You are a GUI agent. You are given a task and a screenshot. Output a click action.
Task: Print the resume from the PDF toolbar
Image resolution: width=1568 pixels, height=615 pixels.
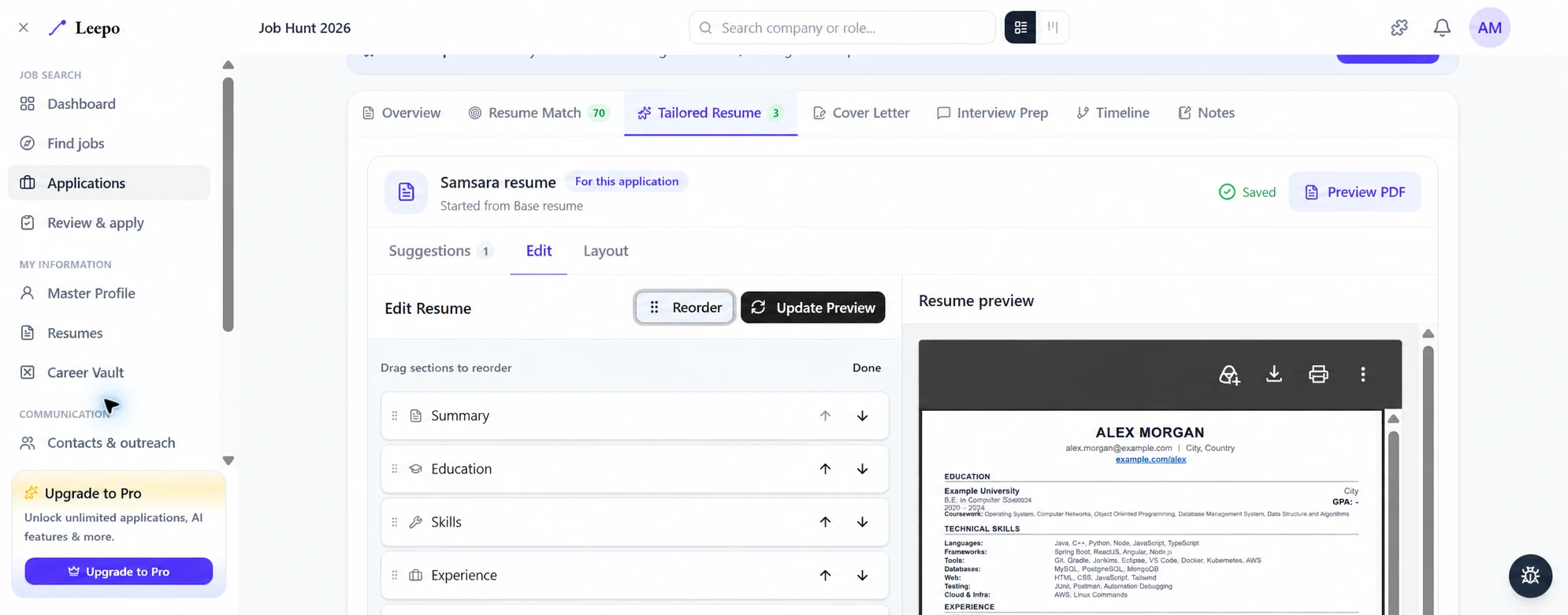(1318, 375)
